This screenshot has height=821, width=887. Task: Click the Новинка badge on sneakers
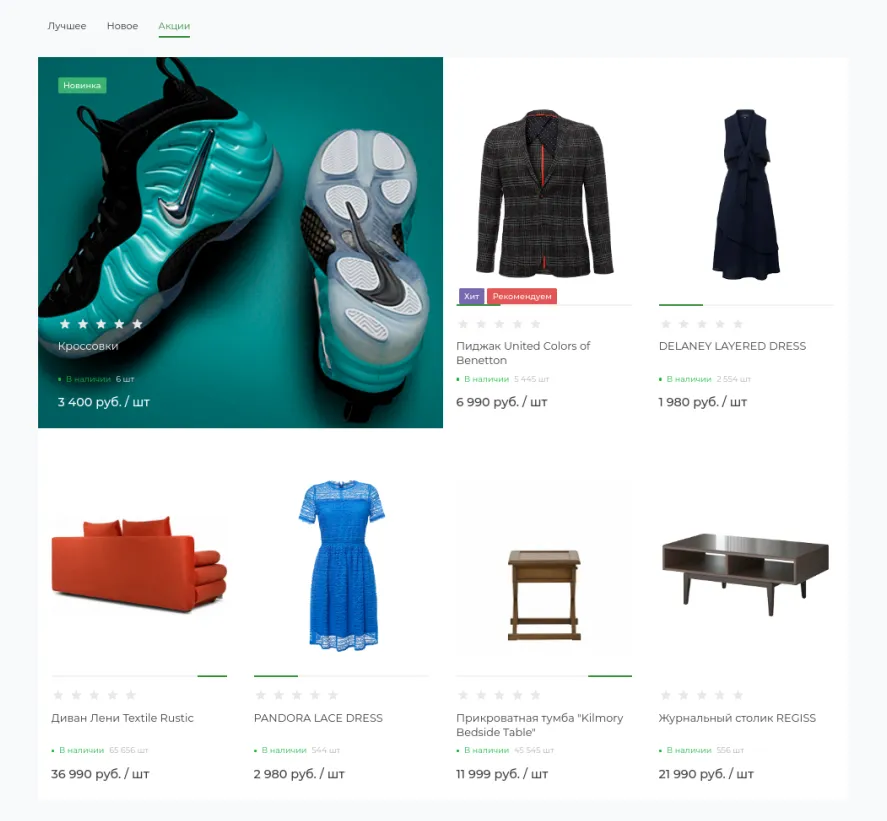click(x=82, y=85)
